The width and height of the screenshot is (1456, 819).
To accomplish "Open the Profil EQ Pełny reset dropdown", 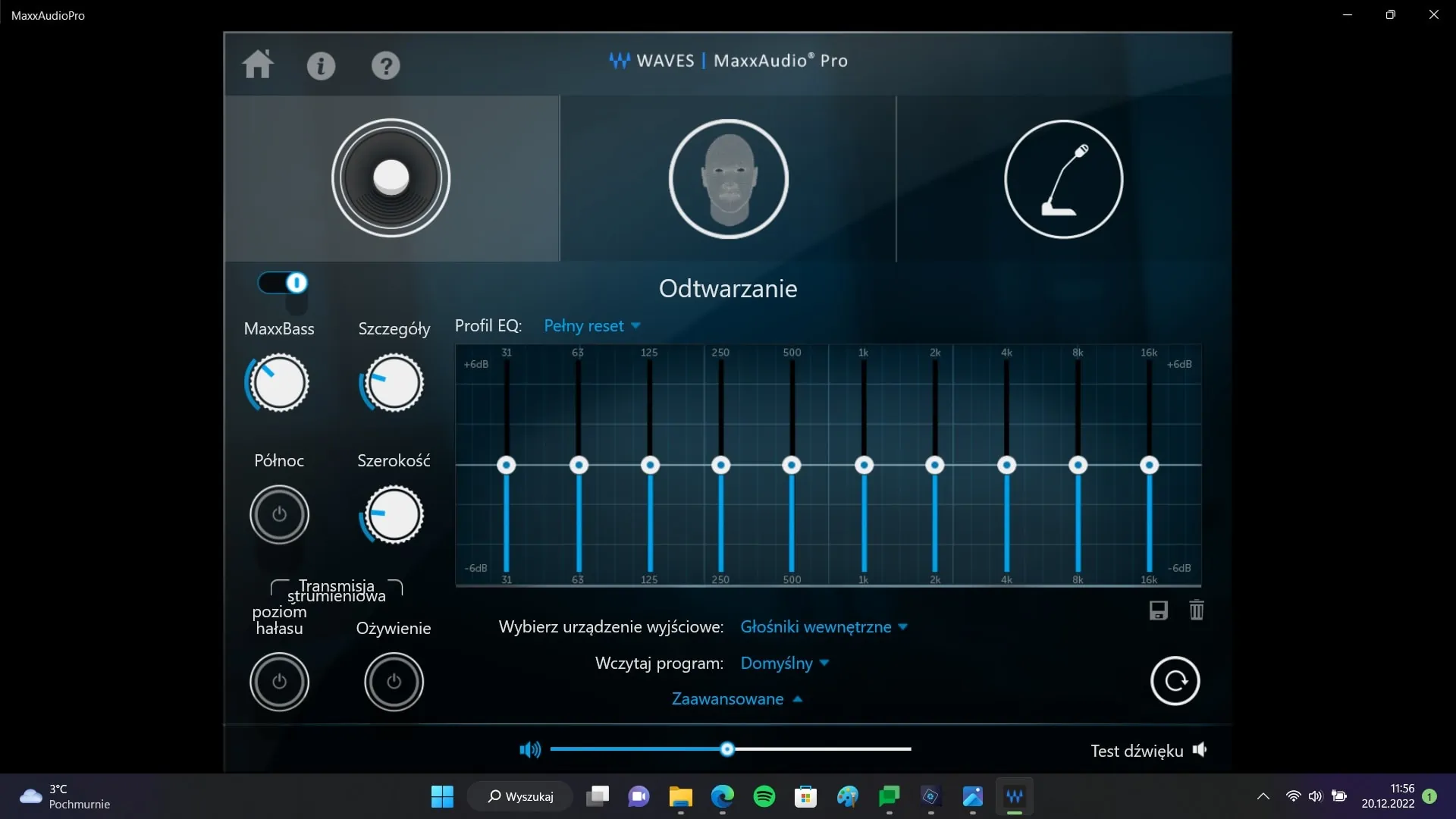I will click(592, 326).
